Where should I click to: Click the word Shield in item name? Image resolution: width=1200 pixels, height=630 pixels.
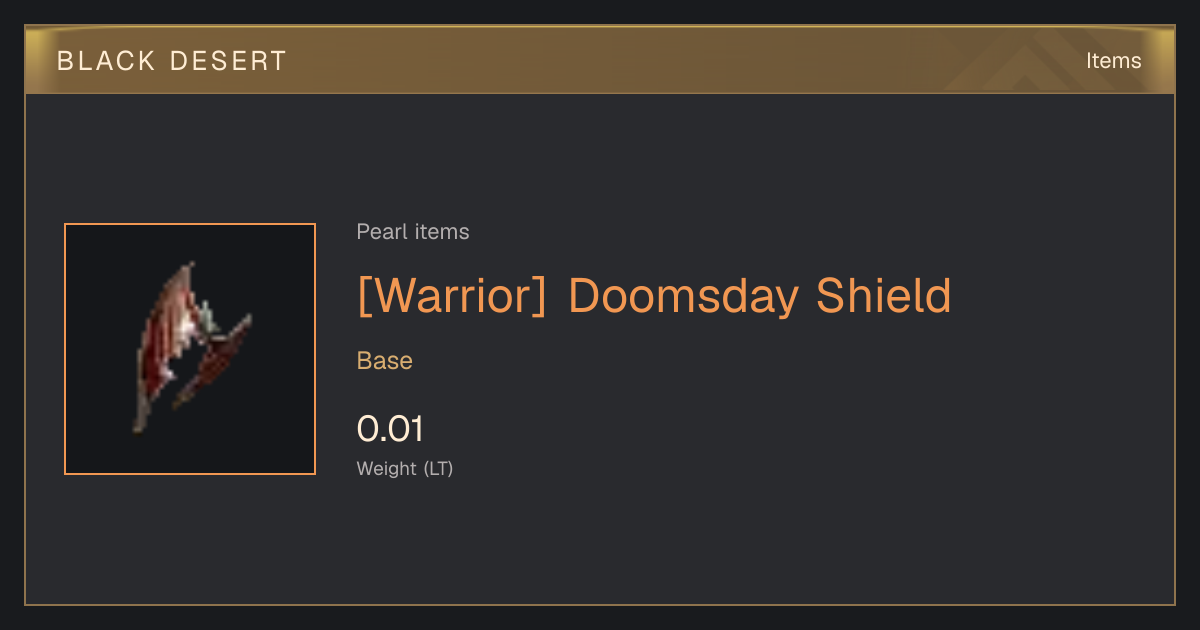pyautogui.click(x=884, y=296)
